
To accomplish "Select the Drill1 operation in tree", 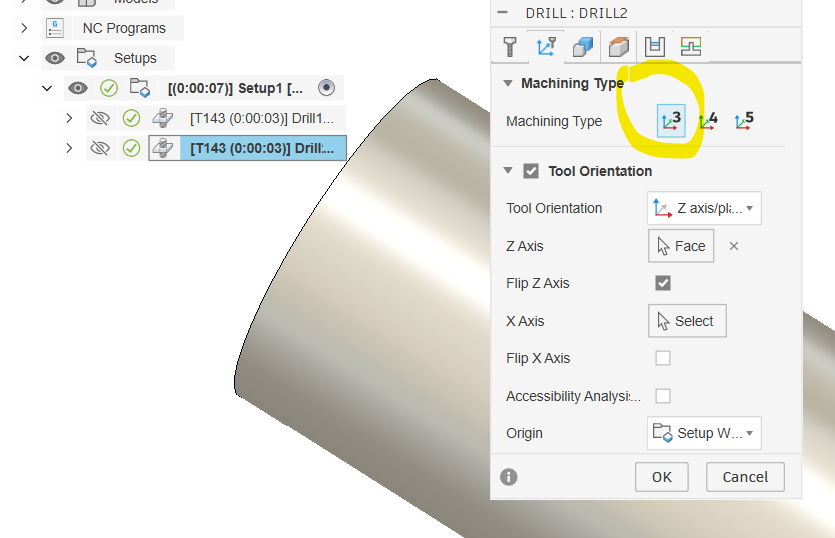I will [265, 118].
